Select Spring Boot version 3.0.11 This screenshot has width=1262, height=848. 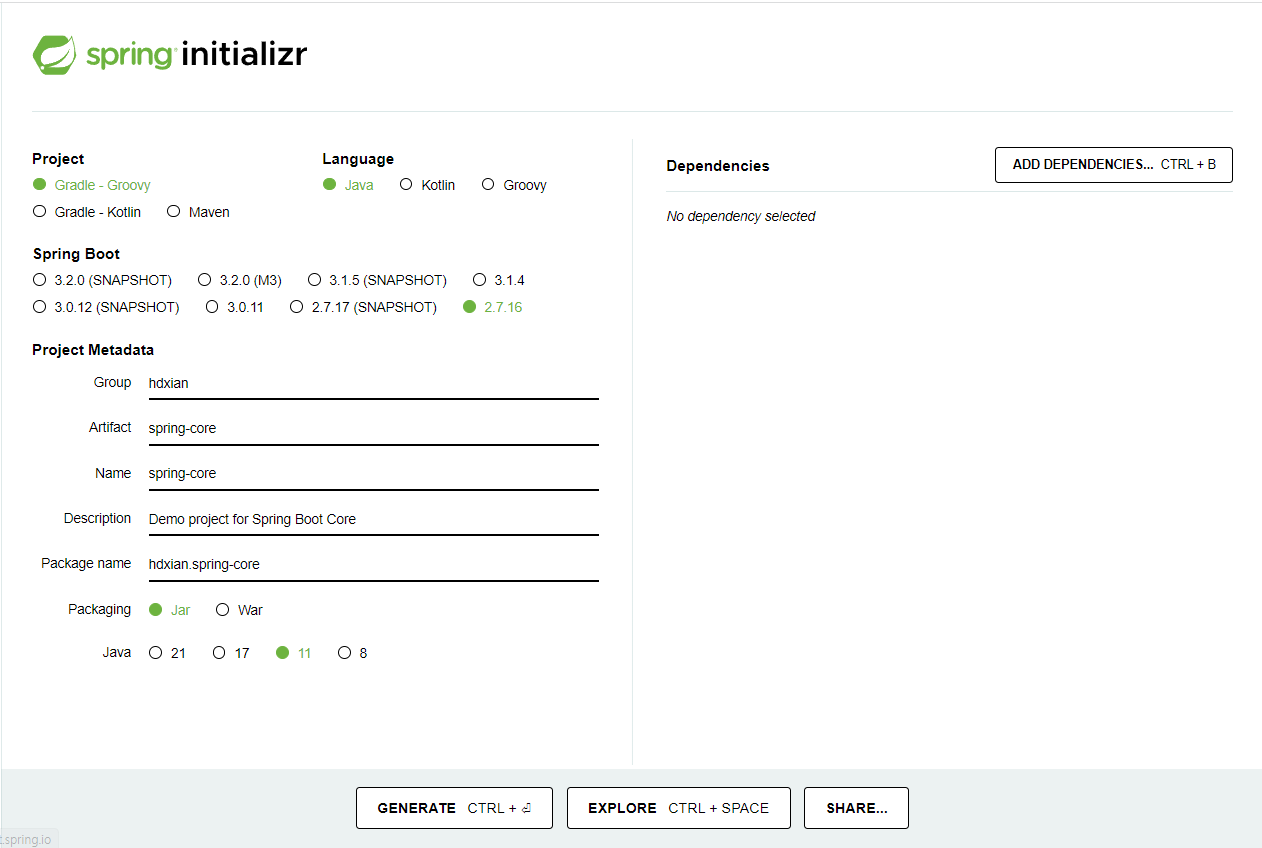click(x=234, y=307)
